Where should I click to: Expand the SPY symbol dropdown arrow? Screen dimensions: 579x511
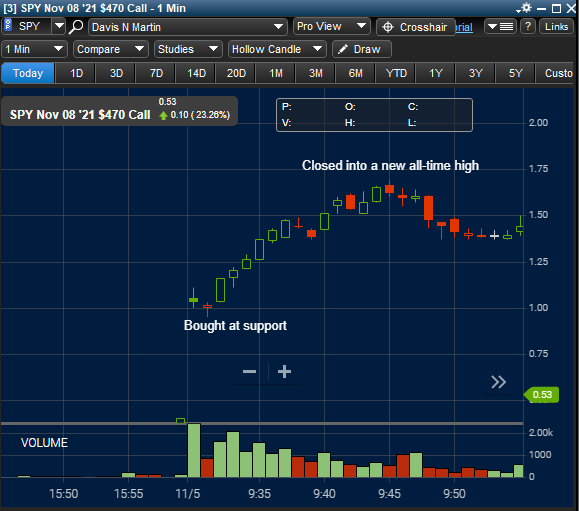[x=59, y=26]
